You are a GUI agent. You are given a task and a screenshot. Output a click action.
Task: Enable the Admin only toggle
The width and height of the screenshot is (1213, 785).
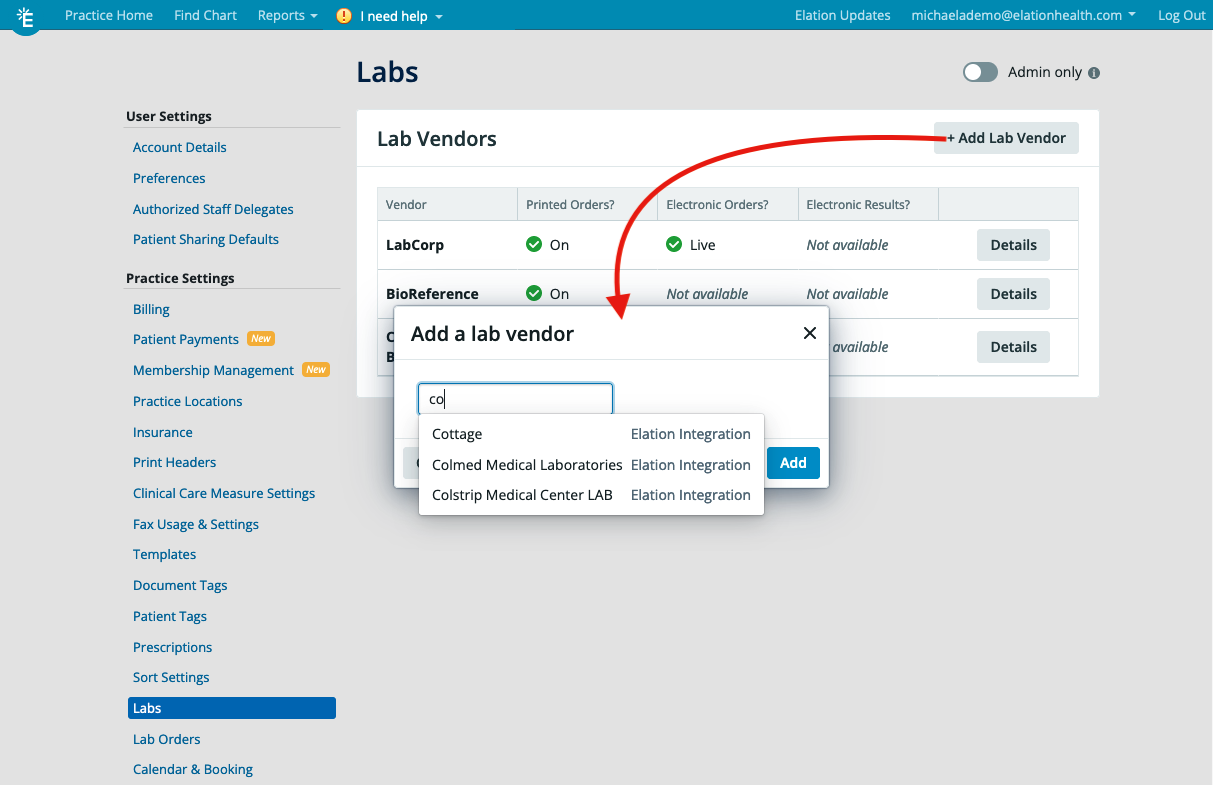pyautogui.click(x=980, y=72)
